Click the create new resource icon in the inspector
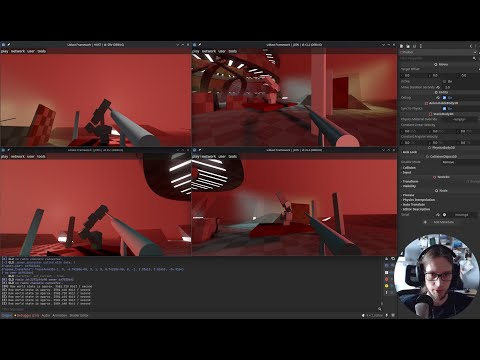This screenshot has height=360, width=480. coord(402,46)
